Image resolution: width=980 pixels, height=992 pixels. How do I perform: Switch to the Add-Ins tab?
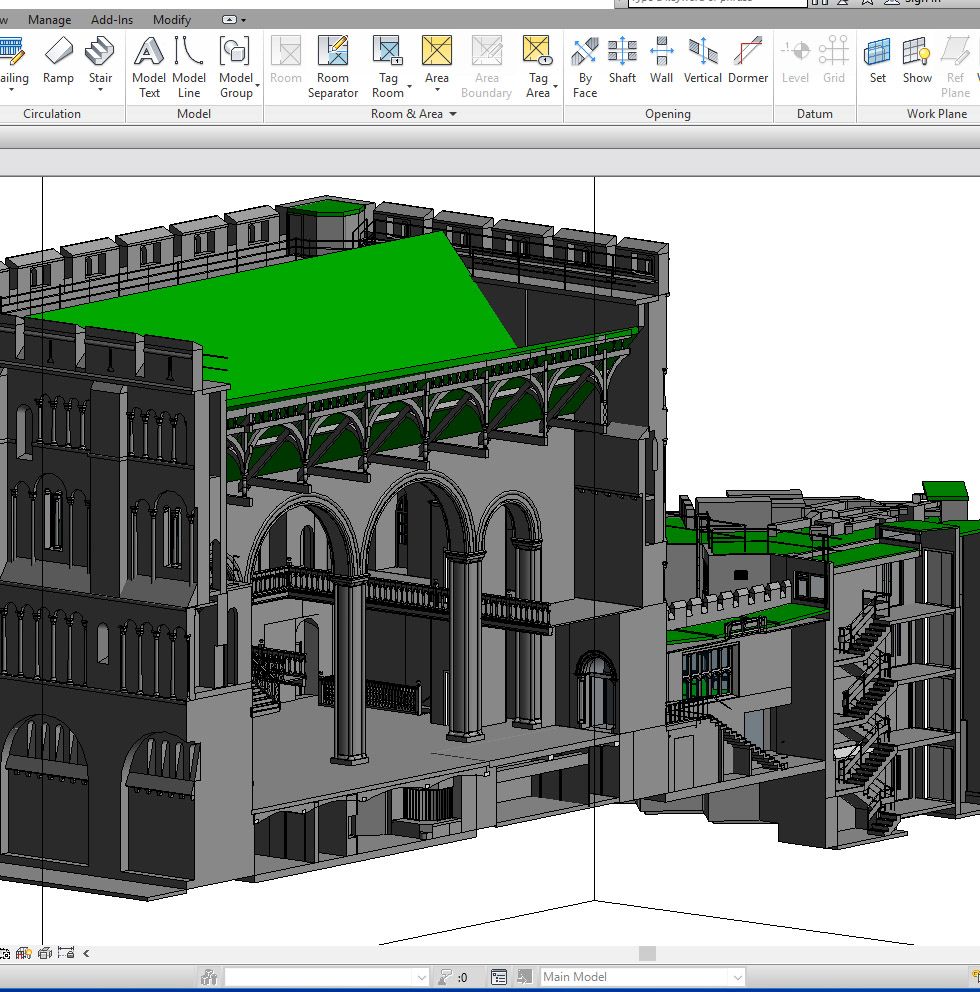[x=112, y=20]
